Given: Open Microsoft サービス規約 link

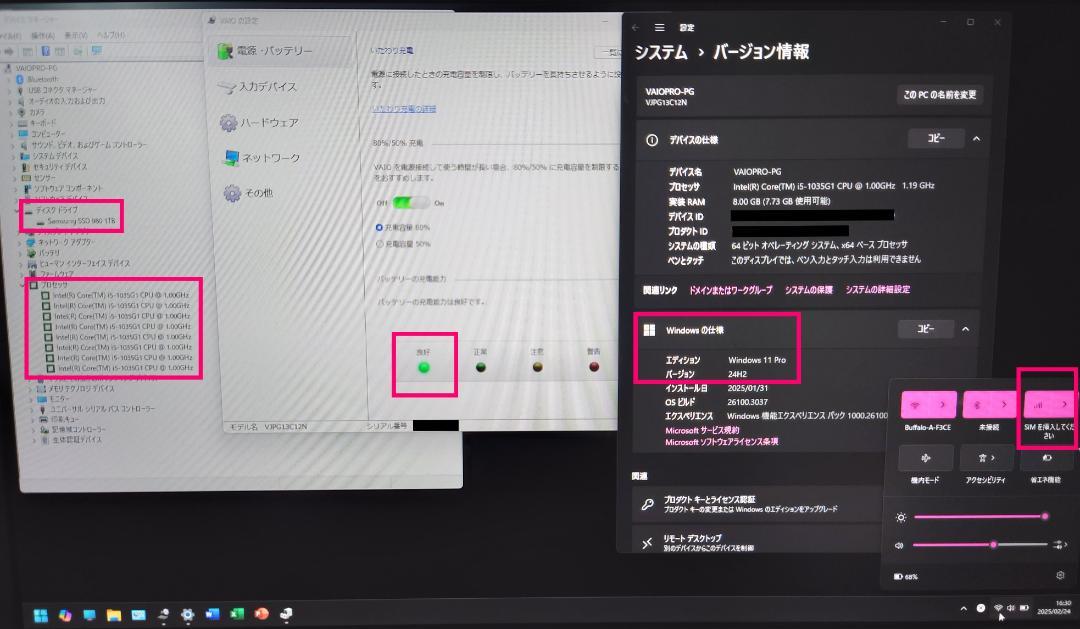Looking at the screenshot, I should pyautogui.click(x=702, y=431).
